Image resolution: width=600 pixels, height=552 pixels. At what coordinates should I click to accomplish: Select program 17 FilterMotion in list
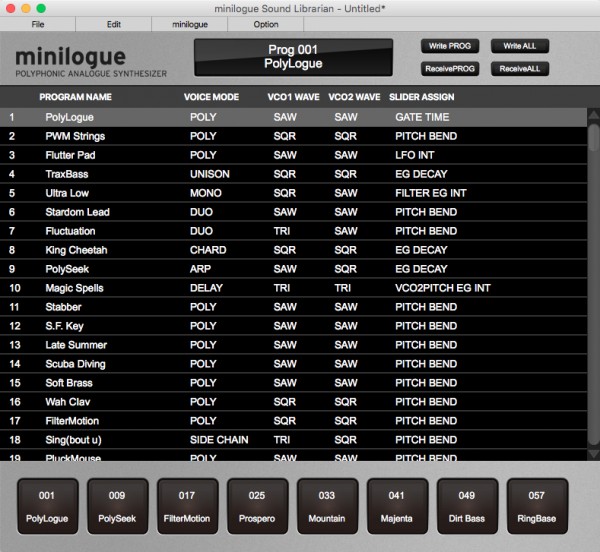tap(293, 421)
